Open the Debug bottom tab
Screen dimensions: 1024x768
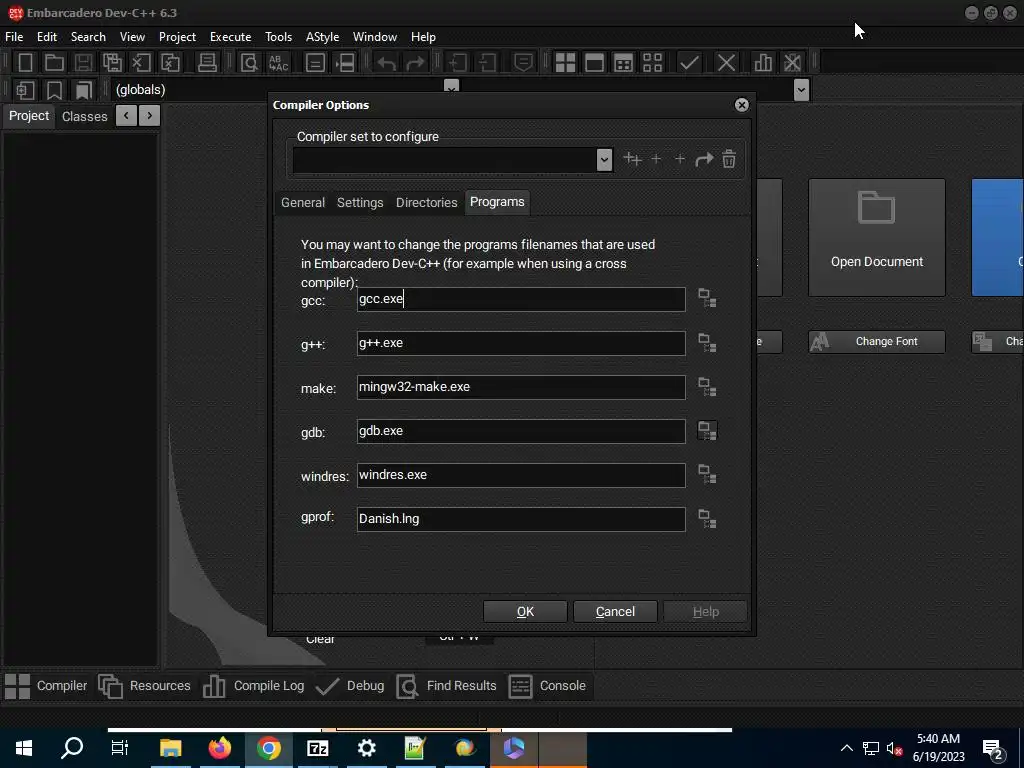pyautogui.click(x=350, y=686)
